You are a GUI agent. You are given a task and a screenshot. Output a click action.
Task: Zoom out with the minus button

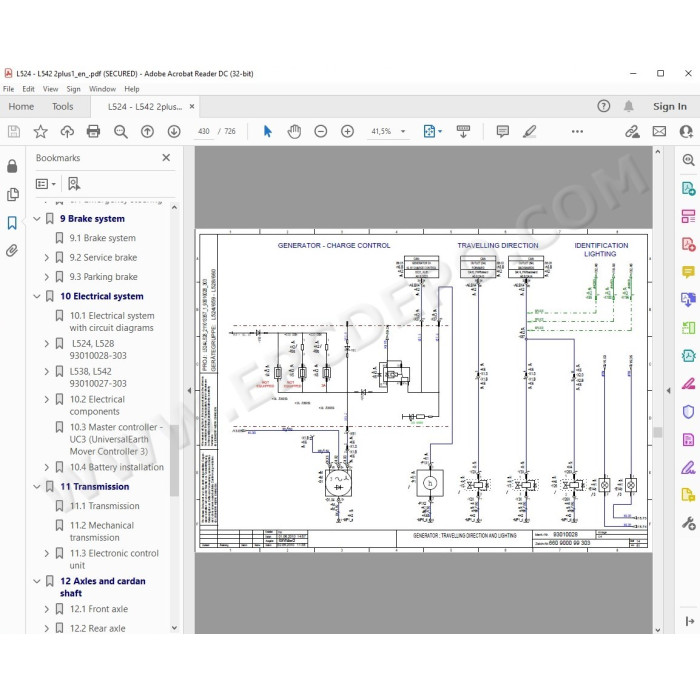coord(321,131)
